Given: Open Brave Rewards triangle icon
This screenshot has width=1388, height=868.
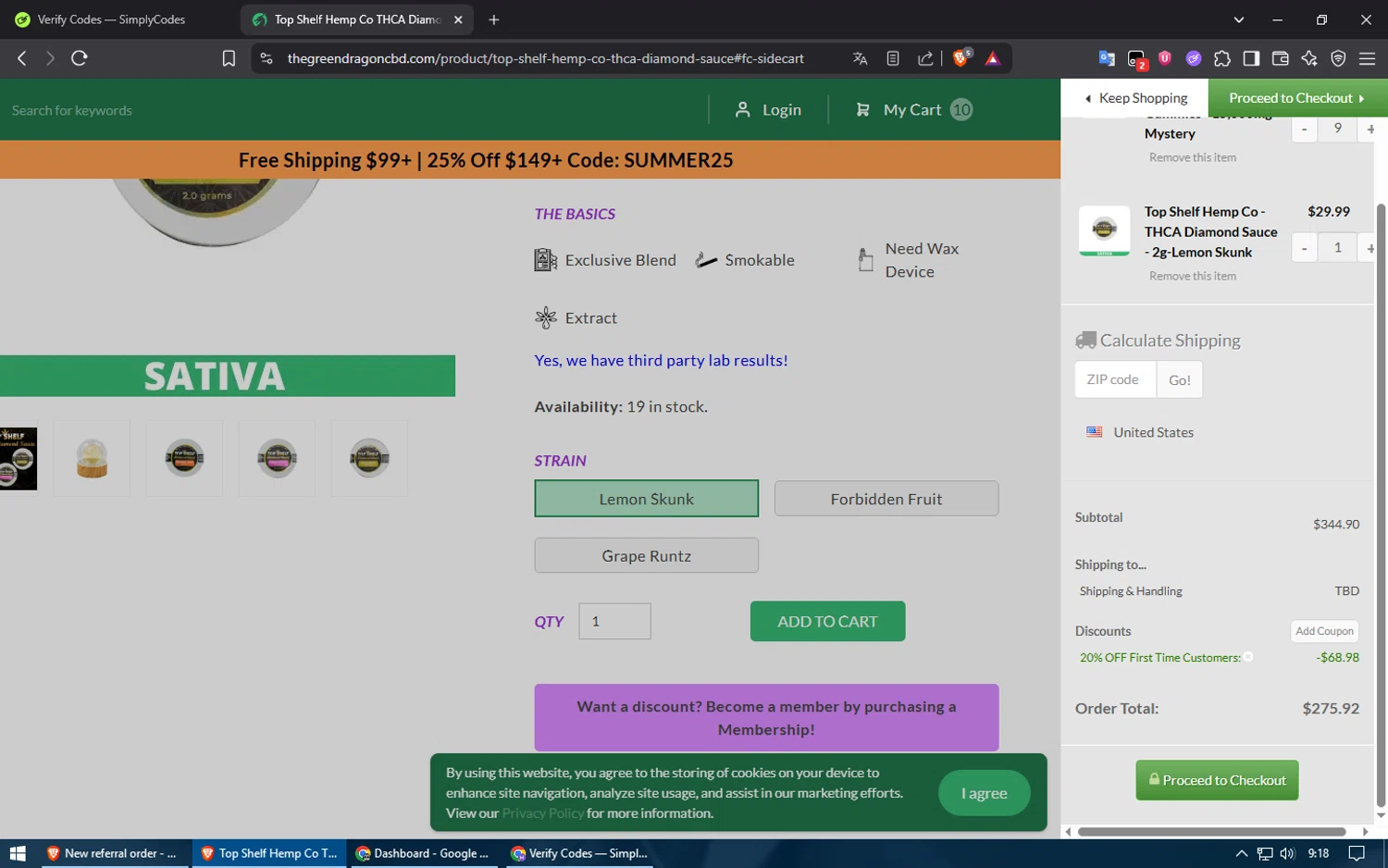Looking at the screenshot, I should [x=993, y=58].
